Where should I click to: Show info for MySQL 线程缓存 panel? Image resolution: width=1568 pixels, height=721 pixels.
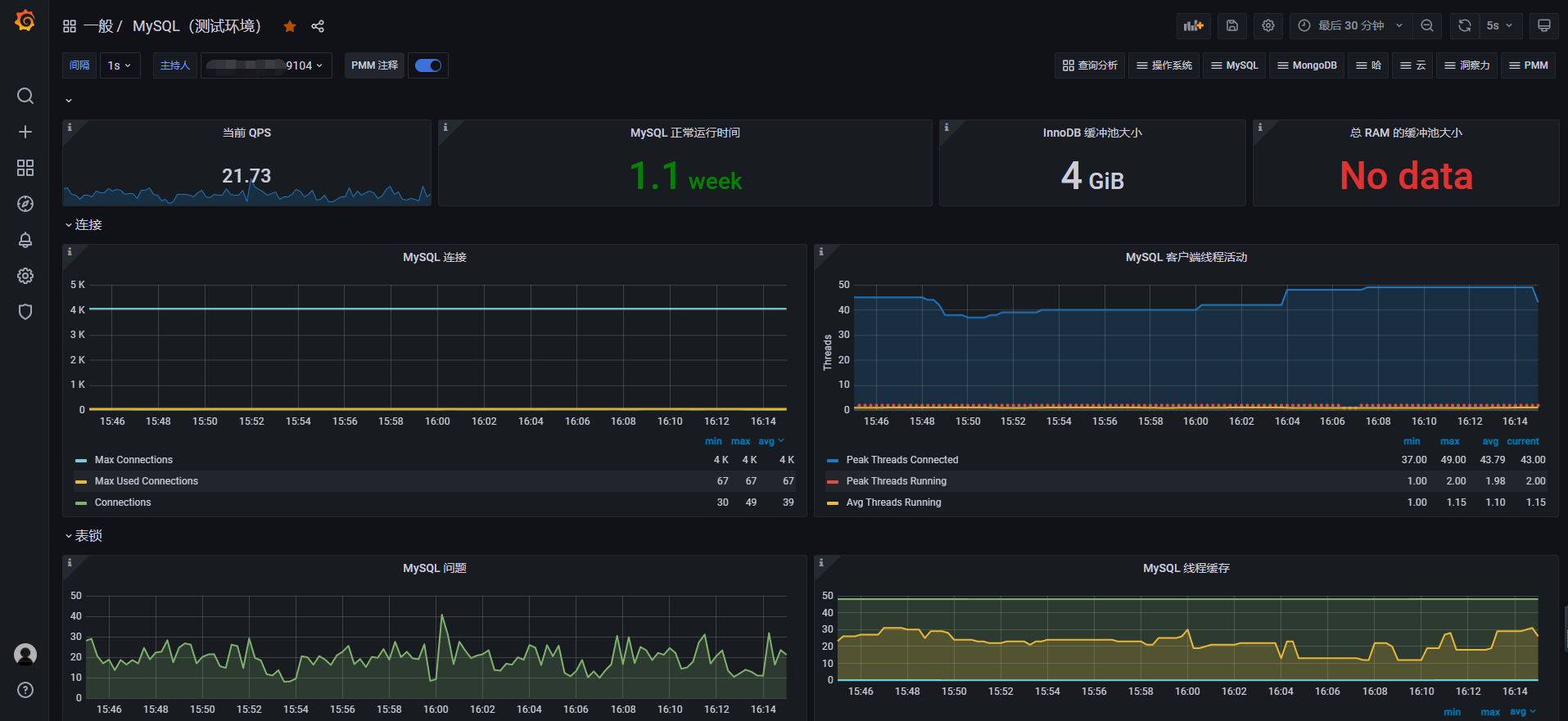821,562
